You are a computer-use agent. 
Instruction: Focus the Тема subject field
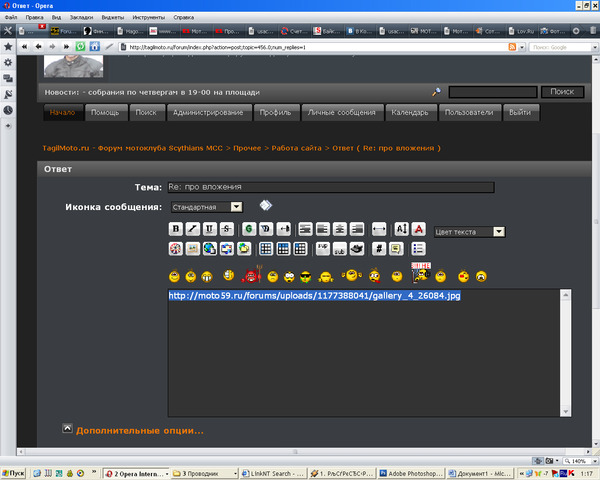[331, 187]
